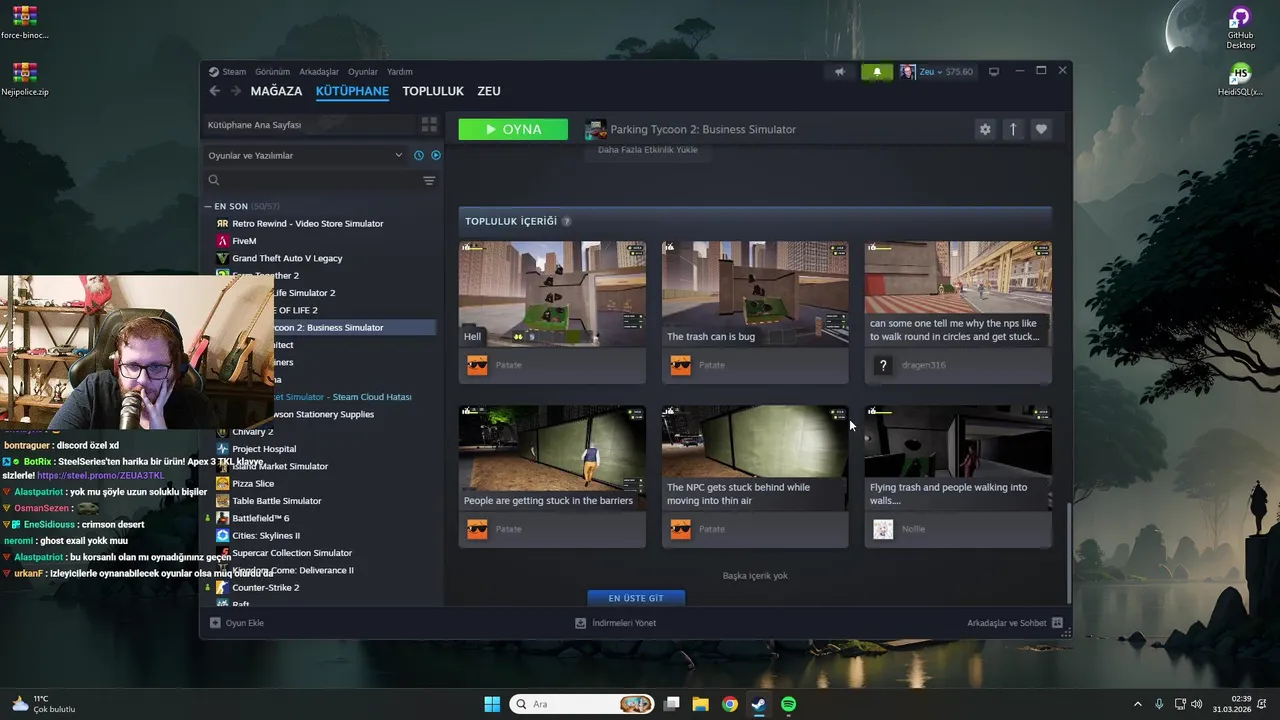
Task: Open Nollie avatar on Flying trash card
Action: (x=883, y=529)
